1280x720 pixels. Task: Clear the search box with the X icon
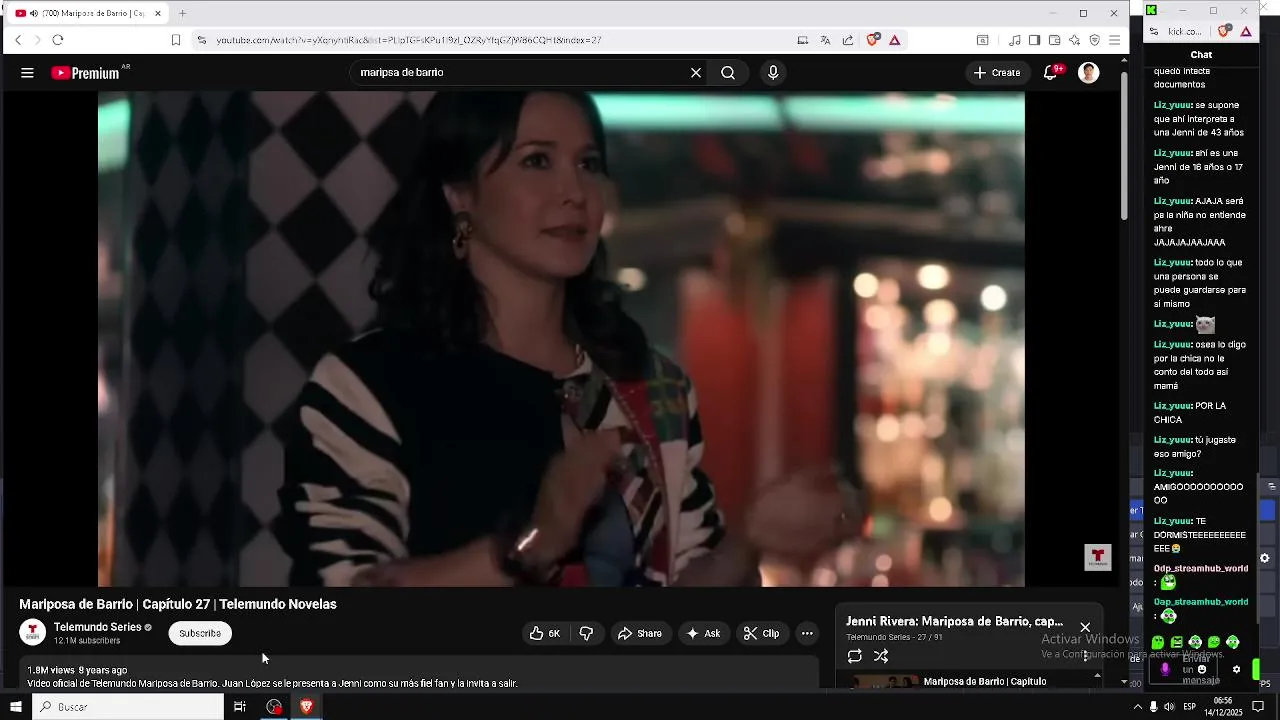pos(696,73)
